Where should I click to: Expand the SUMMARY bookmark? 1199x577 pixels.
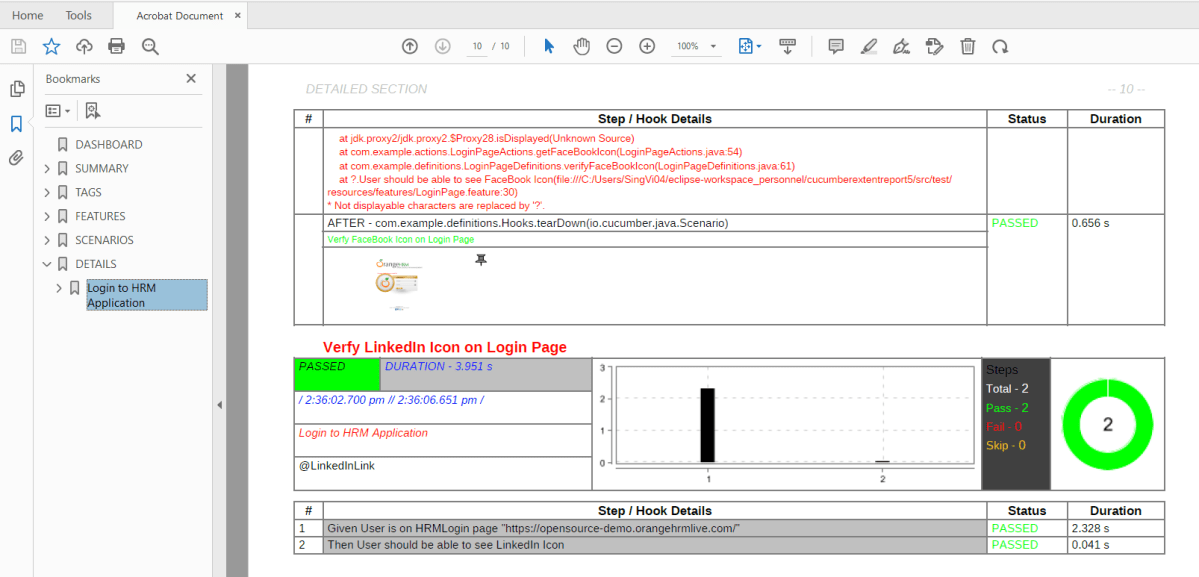pos(47,168)
